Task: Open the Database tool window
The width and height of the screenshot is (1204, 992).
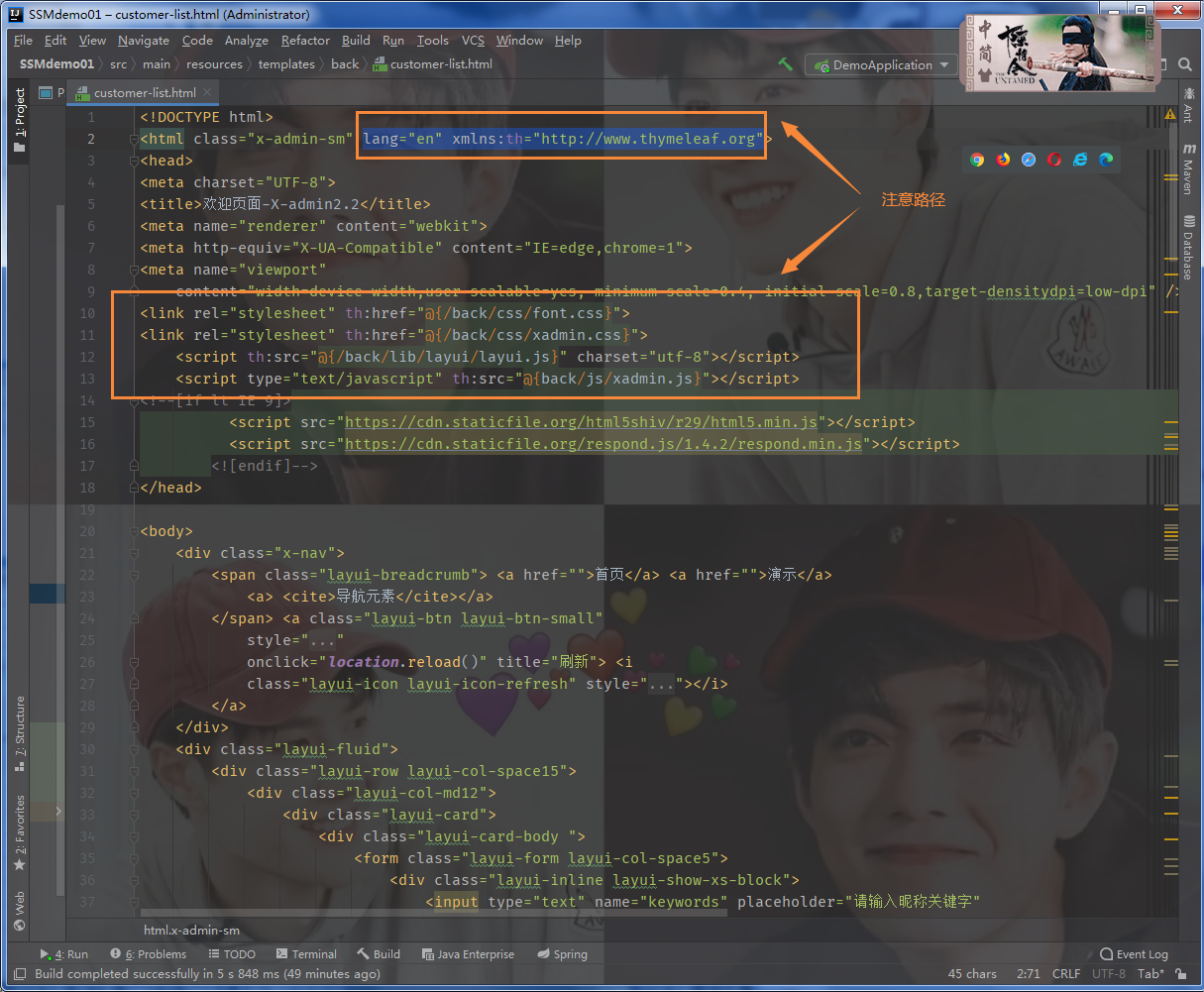Action: click(x=1187, y=247)
